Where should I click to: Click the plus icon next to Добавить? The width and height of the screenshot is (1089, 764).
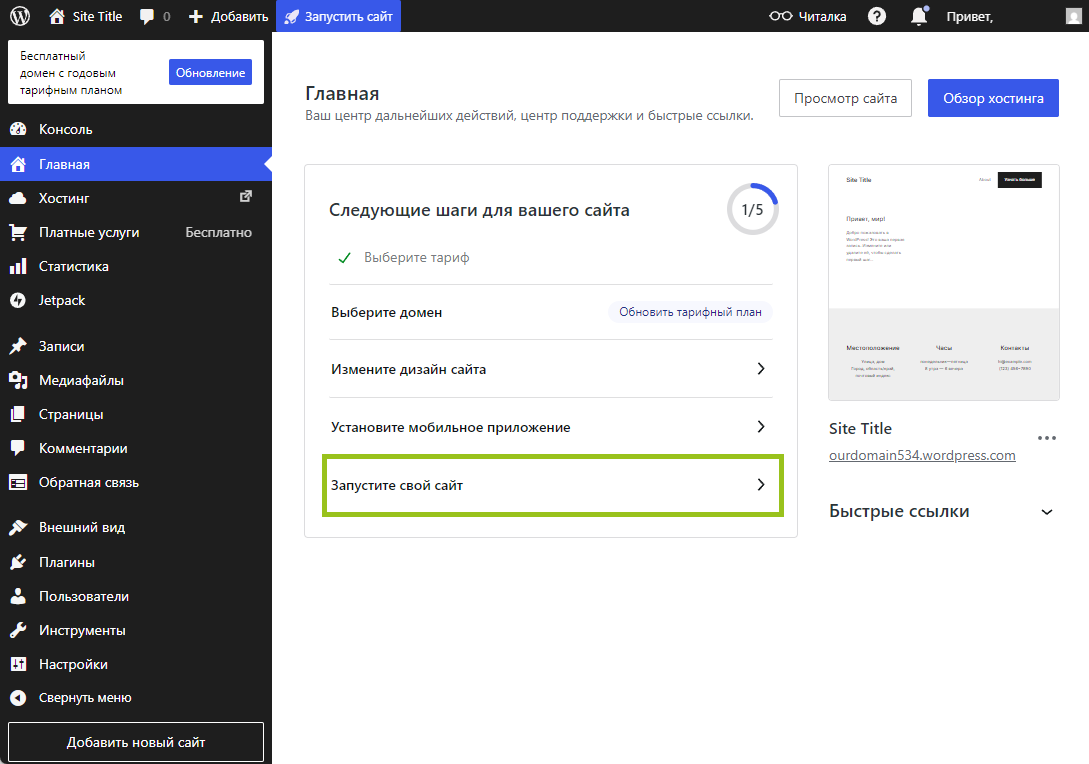[196, 17]
